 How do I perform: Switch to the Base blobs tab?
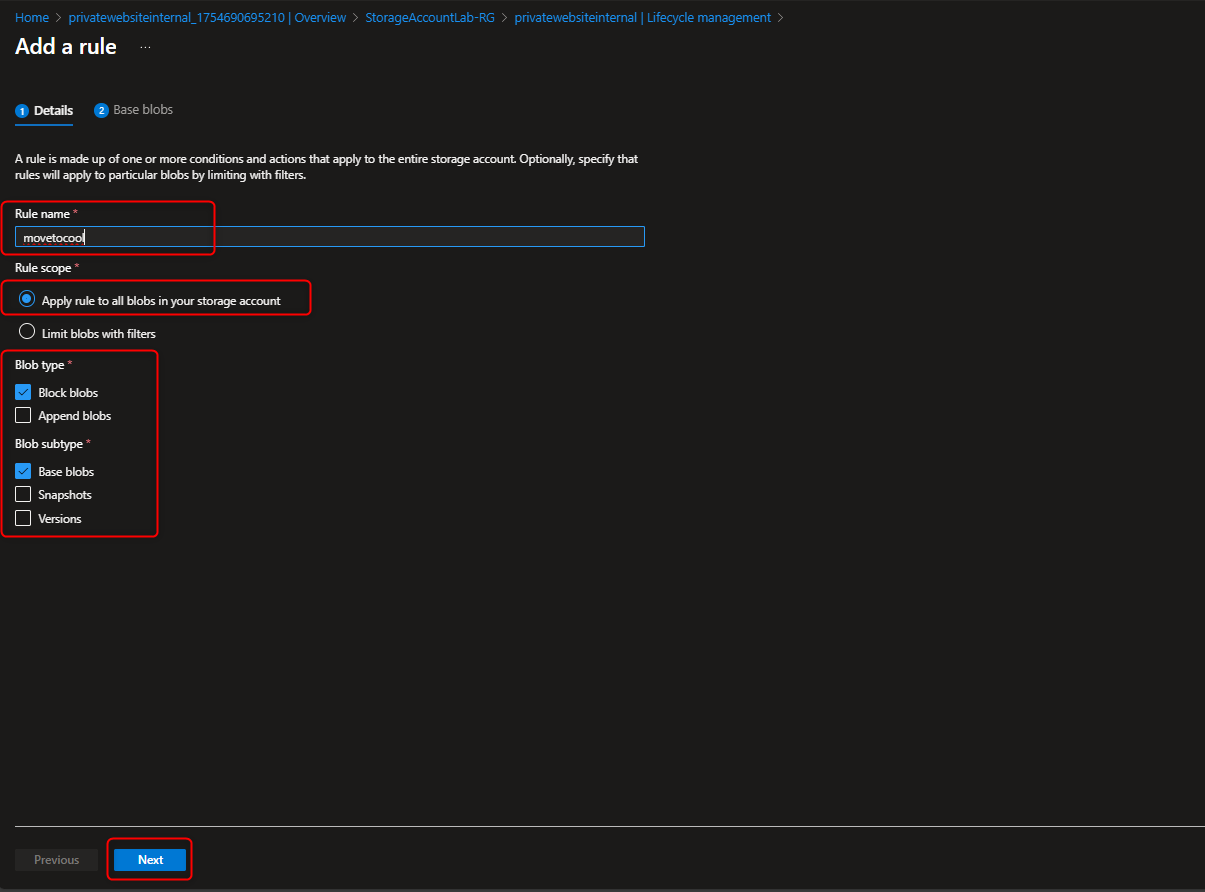141,110
